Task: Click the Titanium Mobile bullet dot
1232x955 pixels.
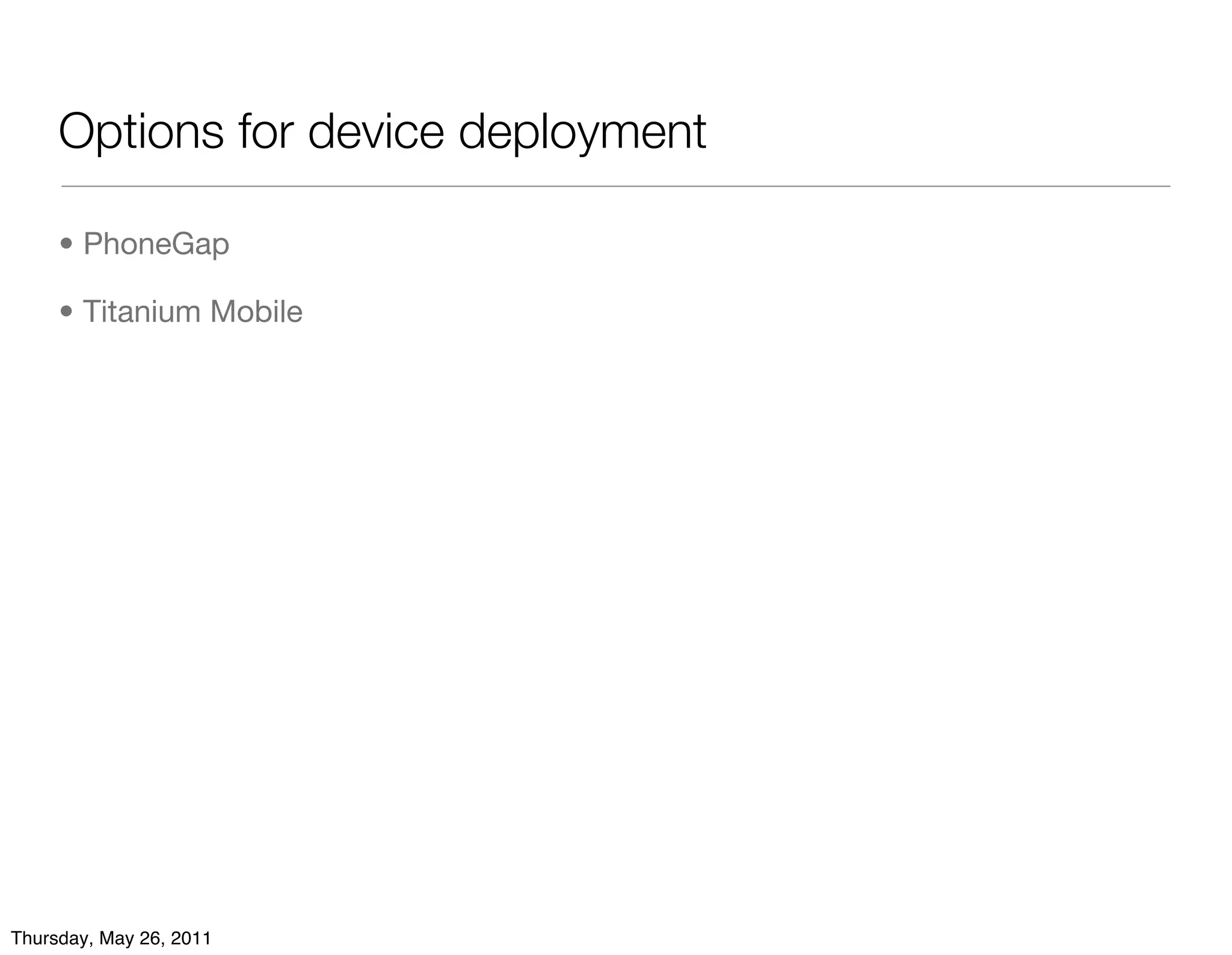Action: tap(67, 312)
